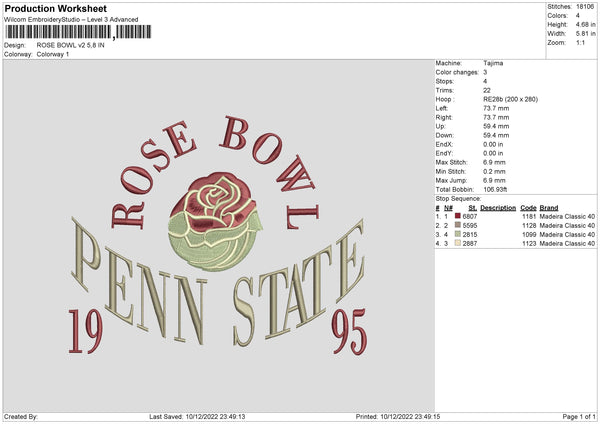This screenshot has width=600, height=424.
Task: Click the Trims value 22
Action: click(487, 90)
